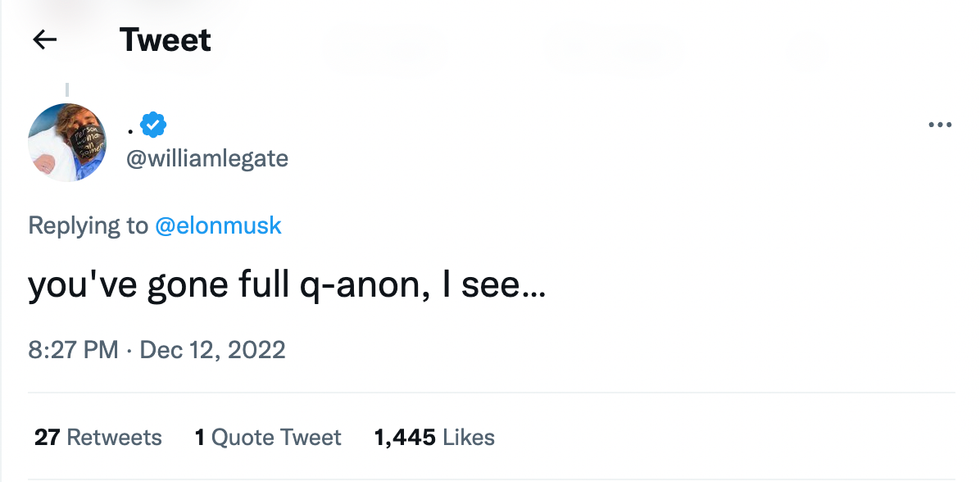Click the 'Dec 12, 2022' date
Image resolution: width=980 pixels, height=482 pixels.
click(212, 350)
